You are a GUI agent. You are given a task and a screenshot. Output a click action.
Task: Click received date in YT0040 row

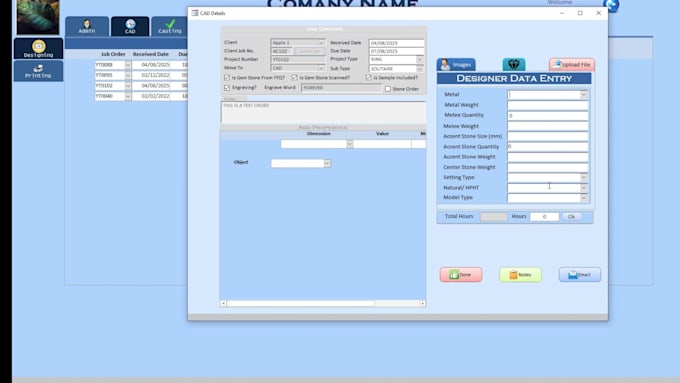[151, 96]
